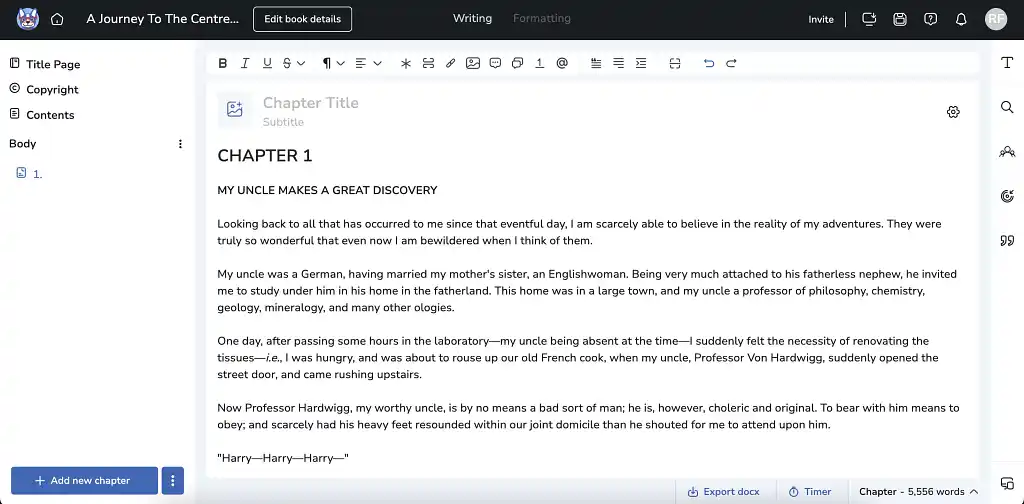Insert a link using the link icon
This screenshot has height=504, width=1024.
[450, 63]
